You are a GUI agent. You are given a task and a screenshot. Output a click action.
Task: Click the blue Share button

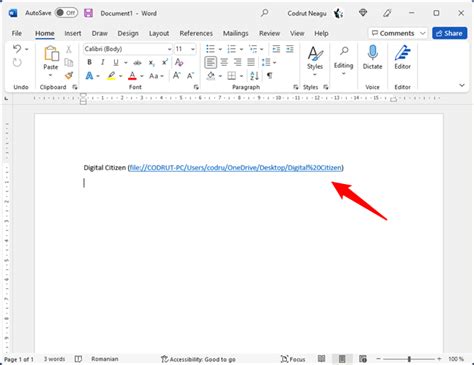(449, 33)
